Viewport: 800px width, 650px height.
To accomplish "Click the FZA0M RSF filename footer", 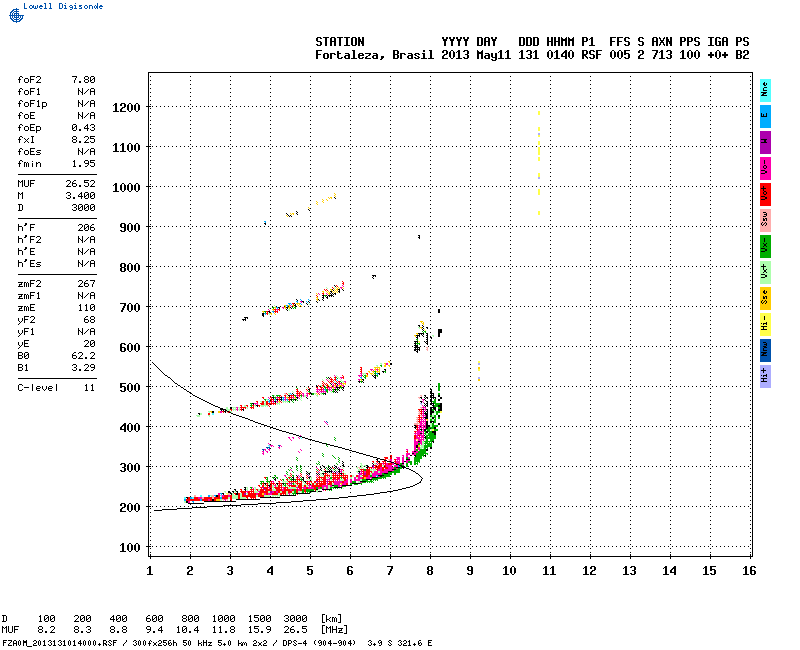I will [x=60, y=643].
